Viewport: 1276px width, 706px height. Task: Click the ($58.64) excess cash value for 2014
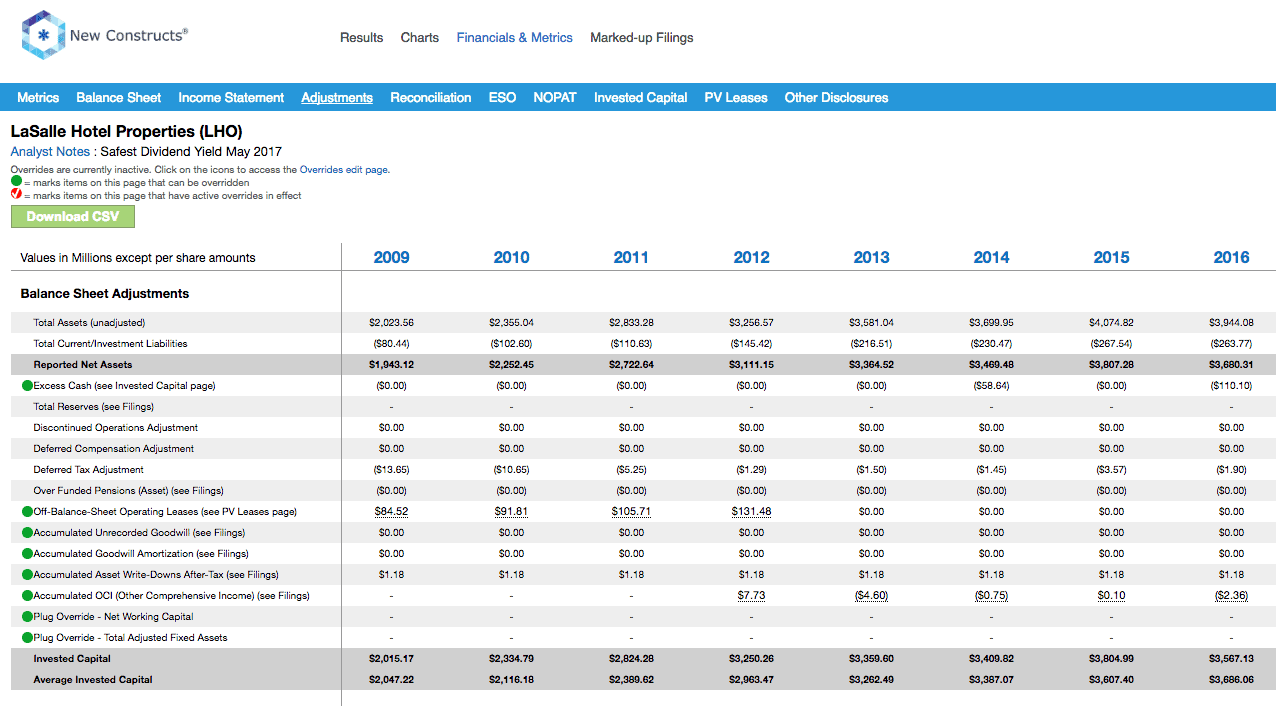click(992, 386)
